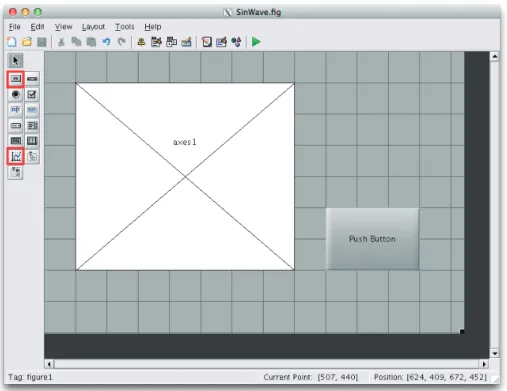Choose the Axes component tool
The height and width of the screenshot is (391, 507).
tap(15, 156)
